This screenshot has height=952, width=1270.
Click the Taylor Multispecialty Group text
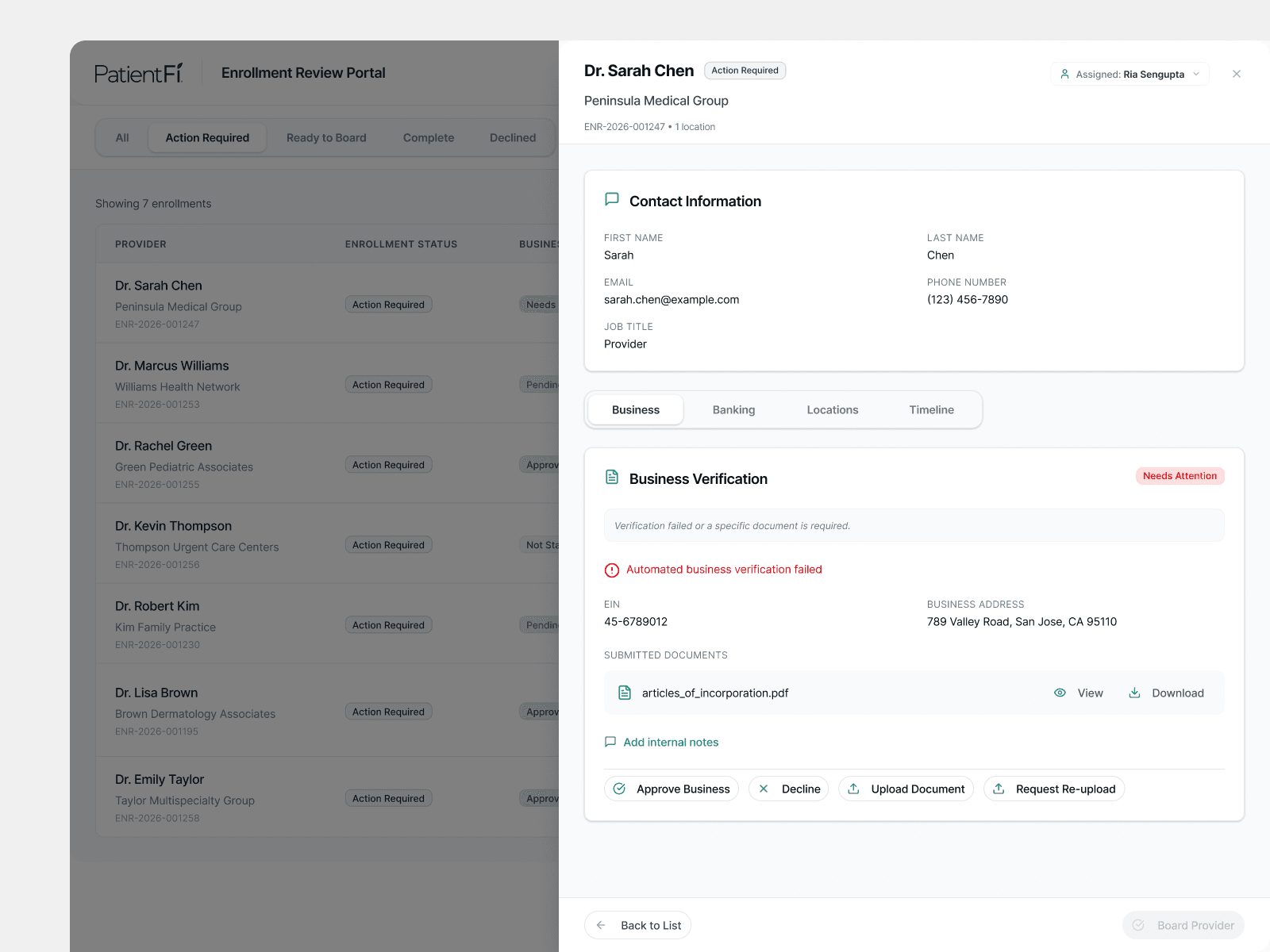(185, 800)
